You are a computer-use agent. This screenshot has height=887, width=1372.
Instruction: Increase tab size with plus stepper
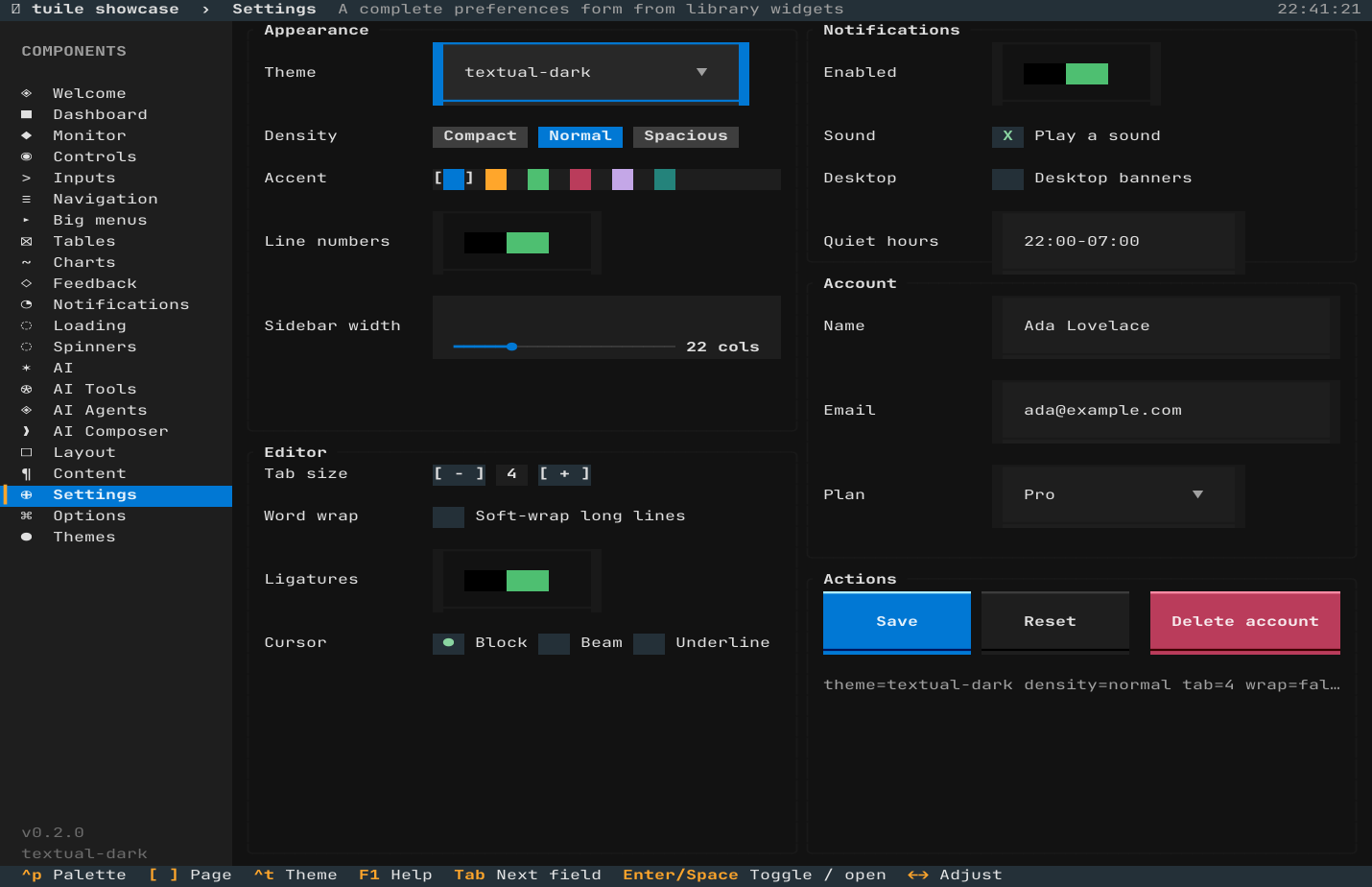tap(564, 474)
